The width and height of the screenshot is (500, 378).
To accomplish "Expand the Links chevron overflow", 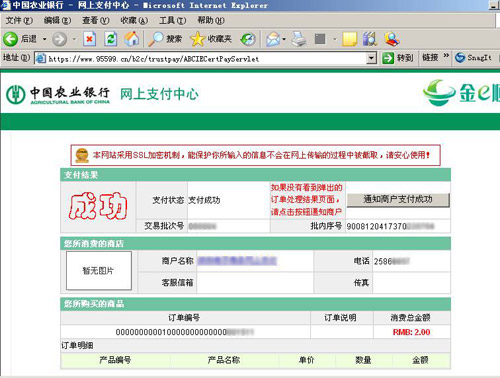I will (446, 55).
